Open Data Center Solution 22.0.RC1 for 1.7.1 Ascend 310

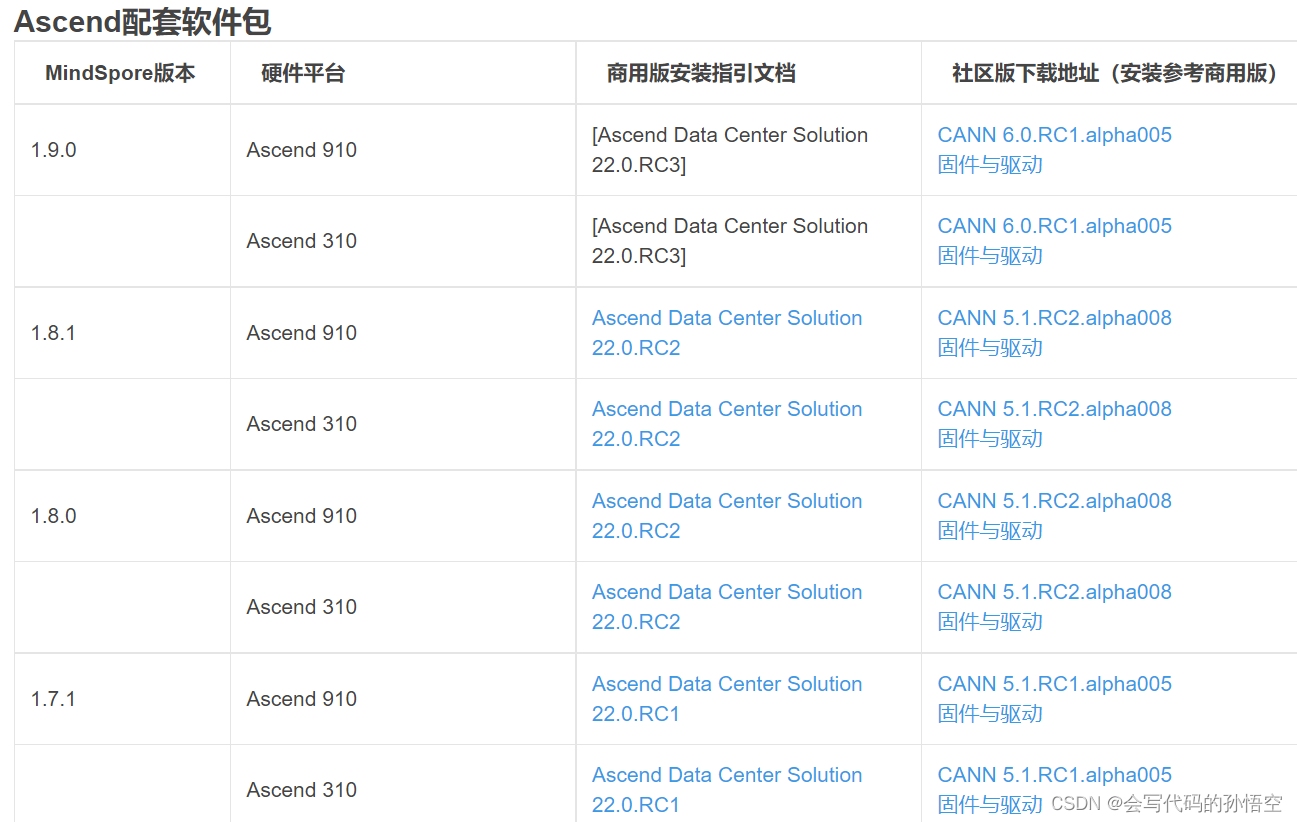(727, 790)
